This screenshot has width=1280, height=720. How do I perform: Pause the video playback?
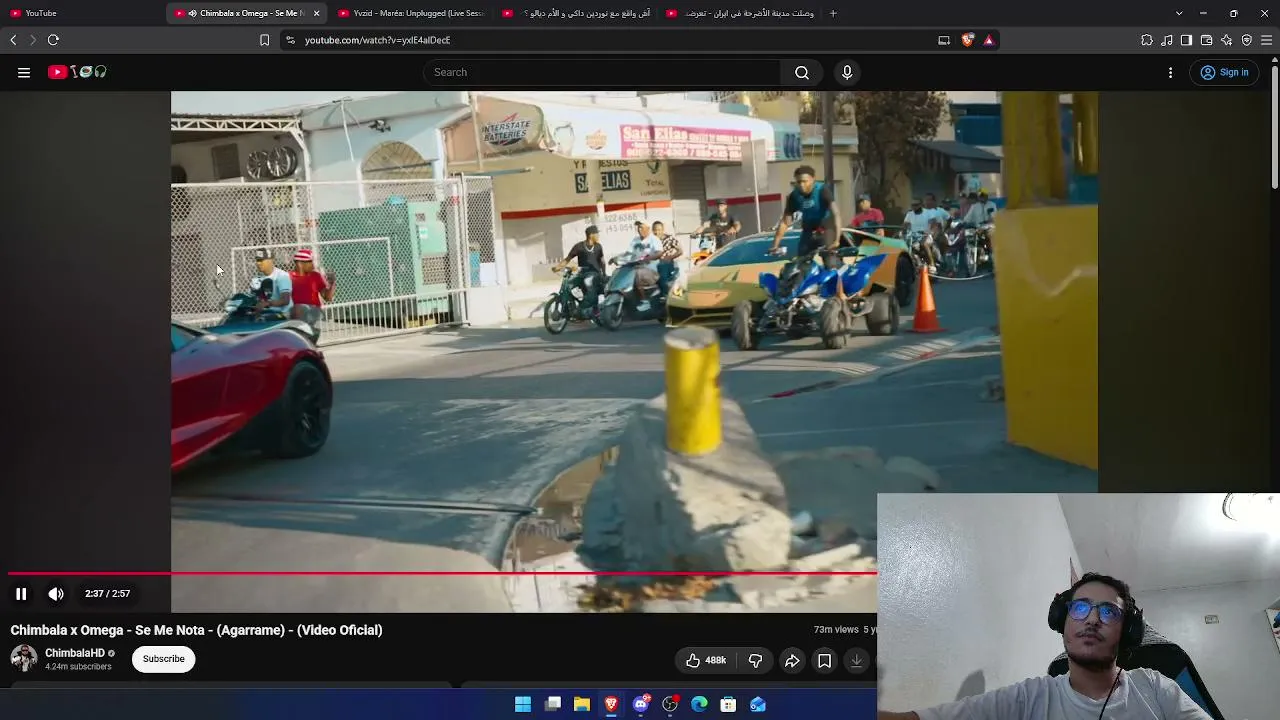coord(21,594)
